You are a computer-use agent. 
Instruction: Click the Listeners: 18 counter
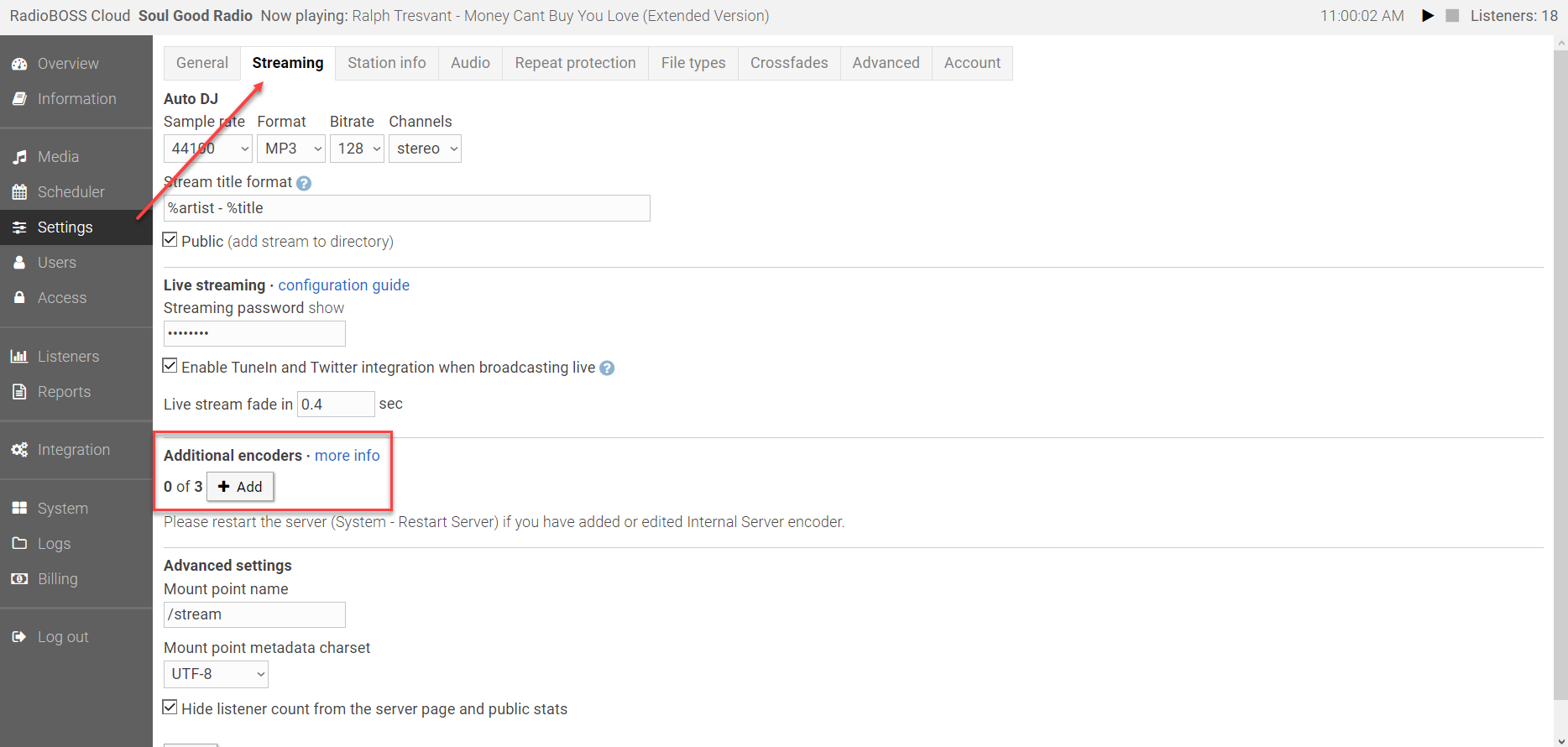(1514, 16)
